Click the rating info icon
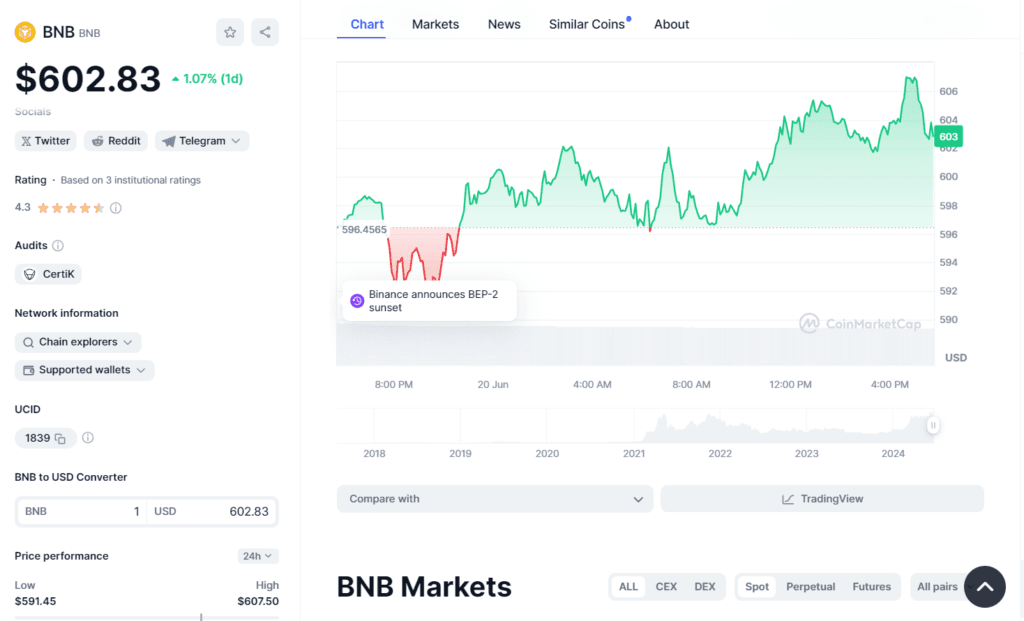This screenshot has height=621, width=1024. point(116,208)
